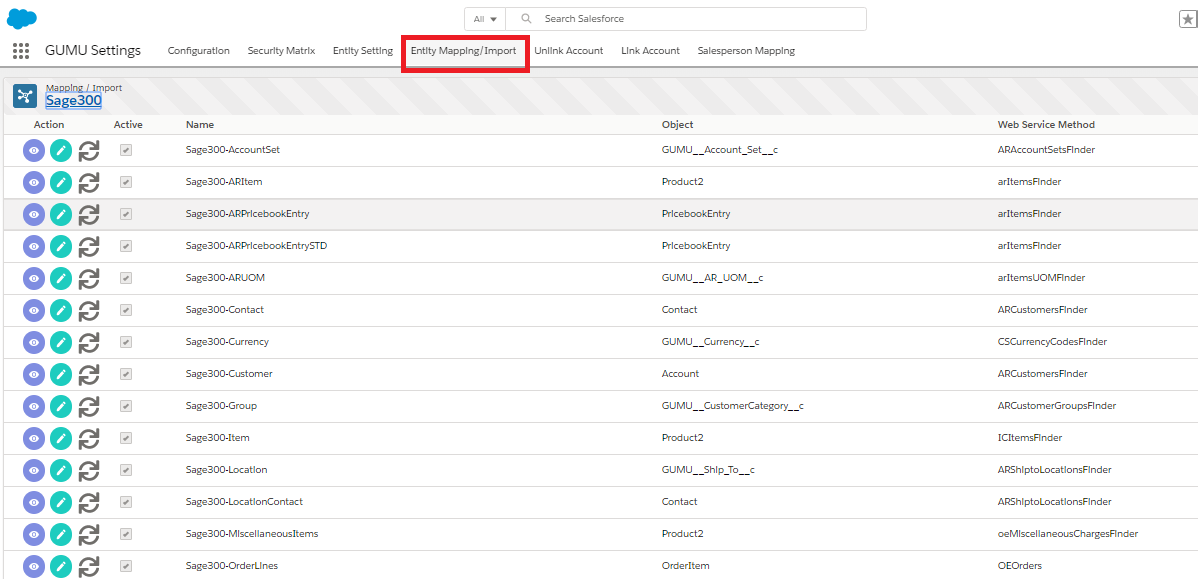The width and height of the screenshot is (1198, 585).
Task: Sync the Sage300-AccountSet mapping
Action: pos(89,150)
